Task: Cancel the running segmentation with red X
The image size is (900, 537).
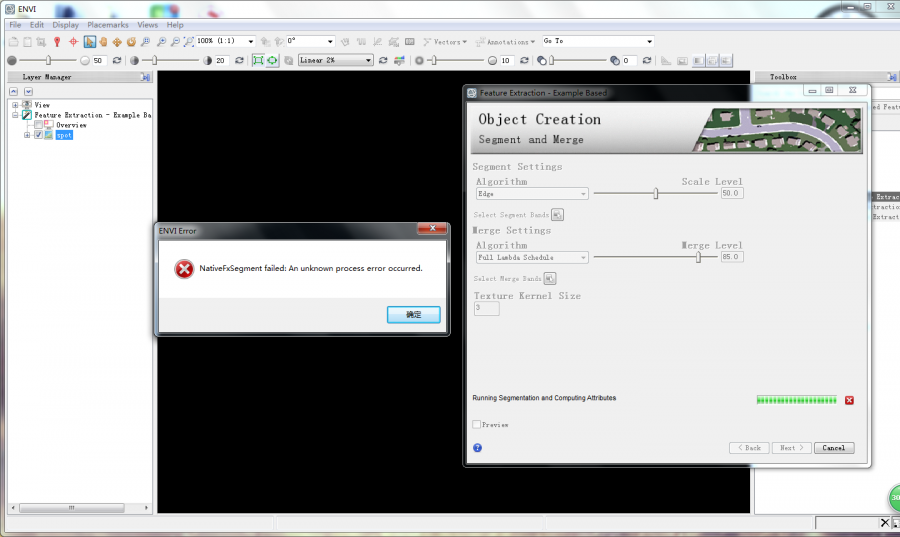Action: [x=849, y=400]
